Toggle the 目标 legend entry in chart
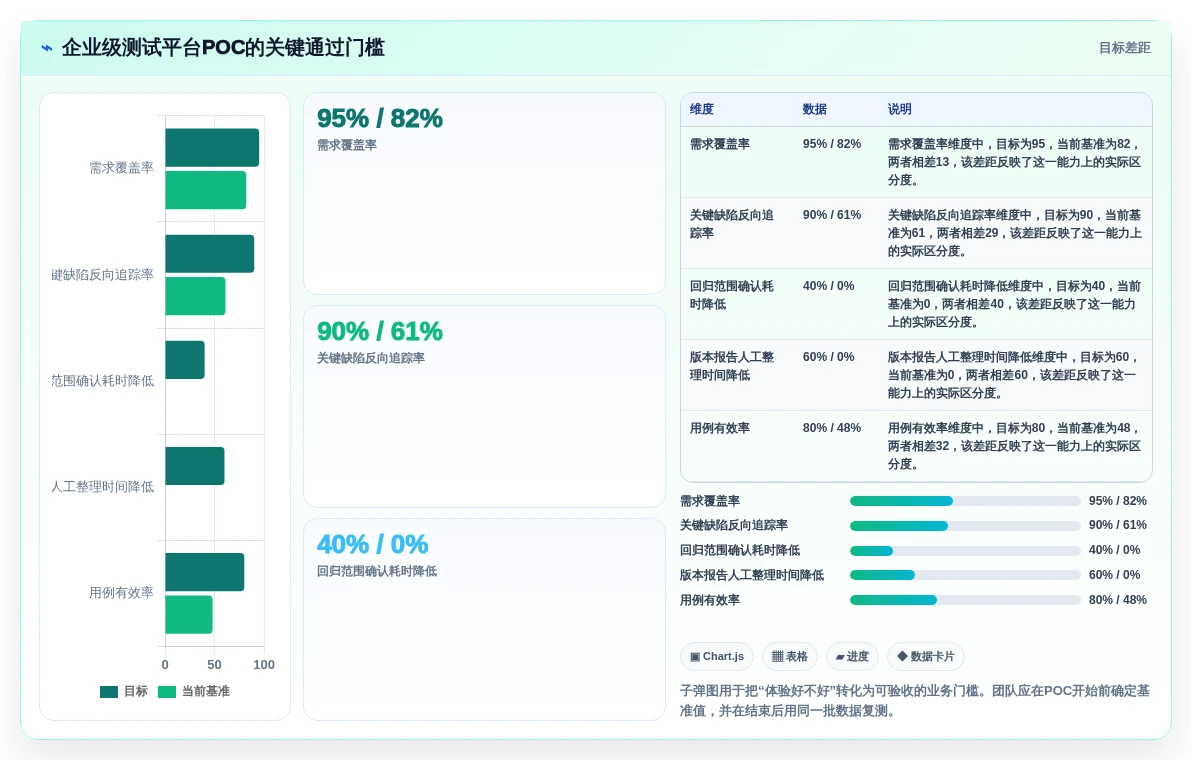 123,692
